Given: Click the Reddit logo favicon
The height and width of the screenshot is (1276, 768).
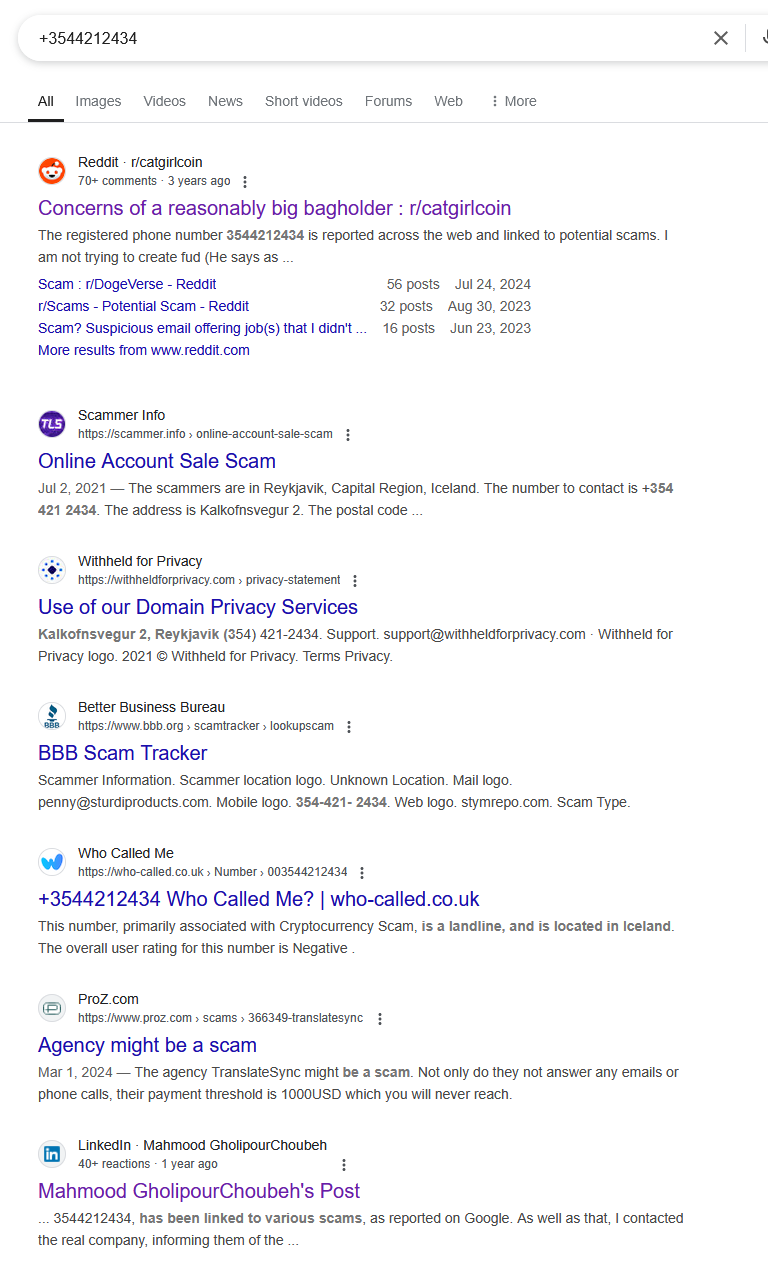Looking at the screenshot, I should [x=52, y=171].
